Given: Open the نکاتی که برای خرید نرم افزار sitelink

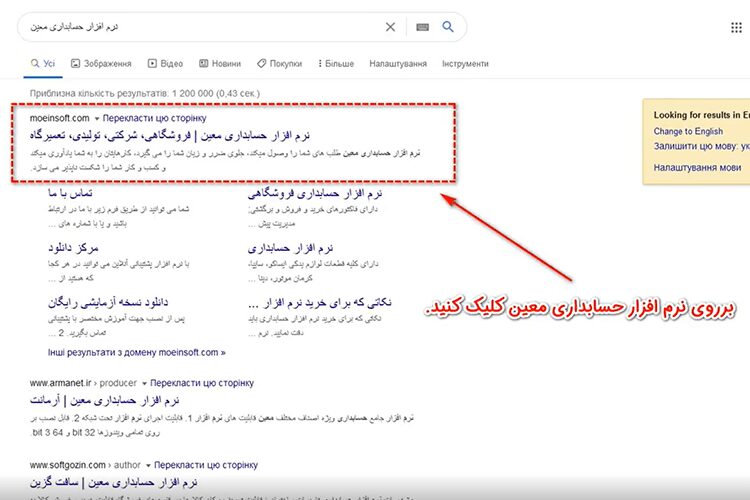Looking at the screenshot, I should pyautogui.click(x=320, y=302).
